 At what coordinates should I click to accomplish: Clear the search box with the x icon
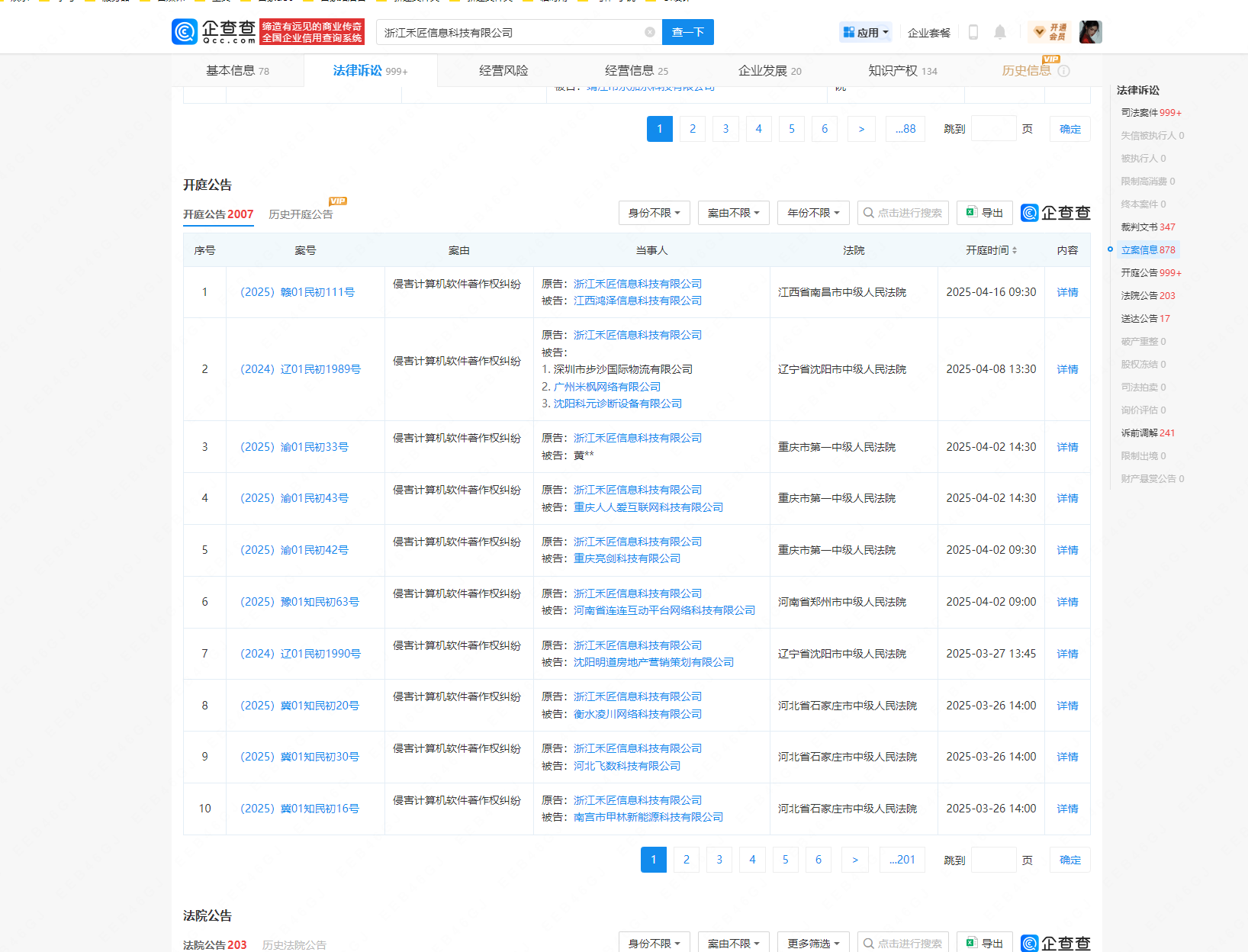coord(650,32)
